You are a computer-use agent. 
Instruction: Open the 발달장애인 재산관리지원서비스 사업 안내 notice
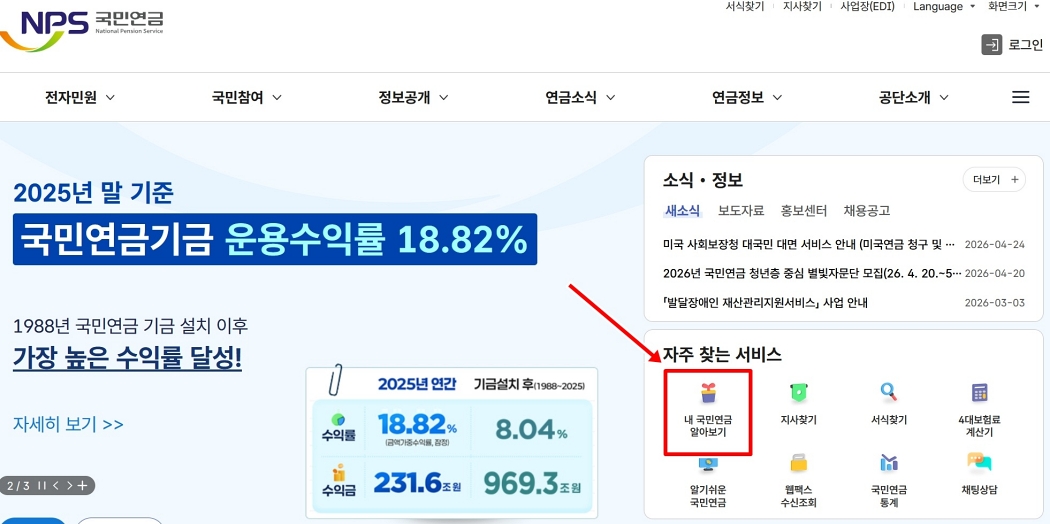click(x=765, y=302)
